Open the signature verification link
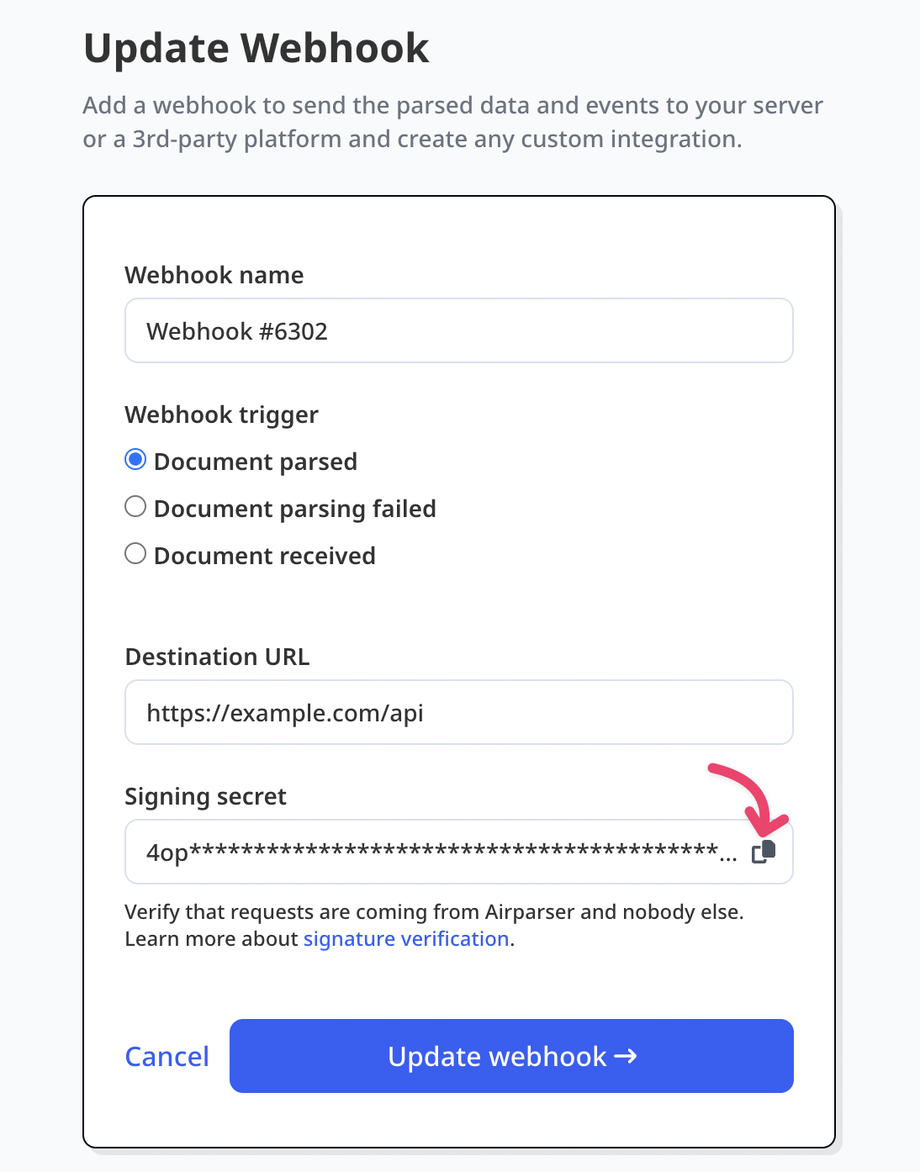Viewport: 920px width, 1172px height. point(406,939)
